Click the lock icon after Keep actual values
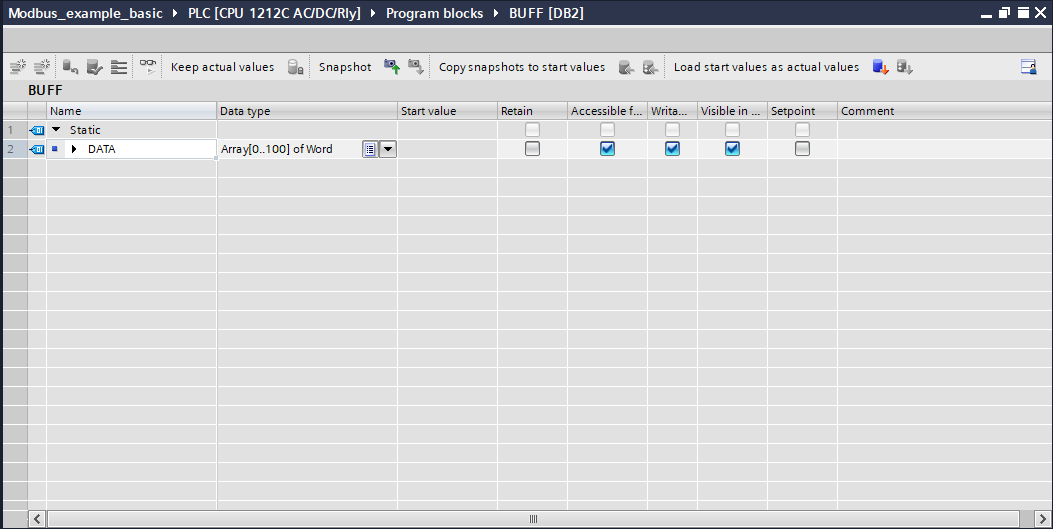 point(295,67)
